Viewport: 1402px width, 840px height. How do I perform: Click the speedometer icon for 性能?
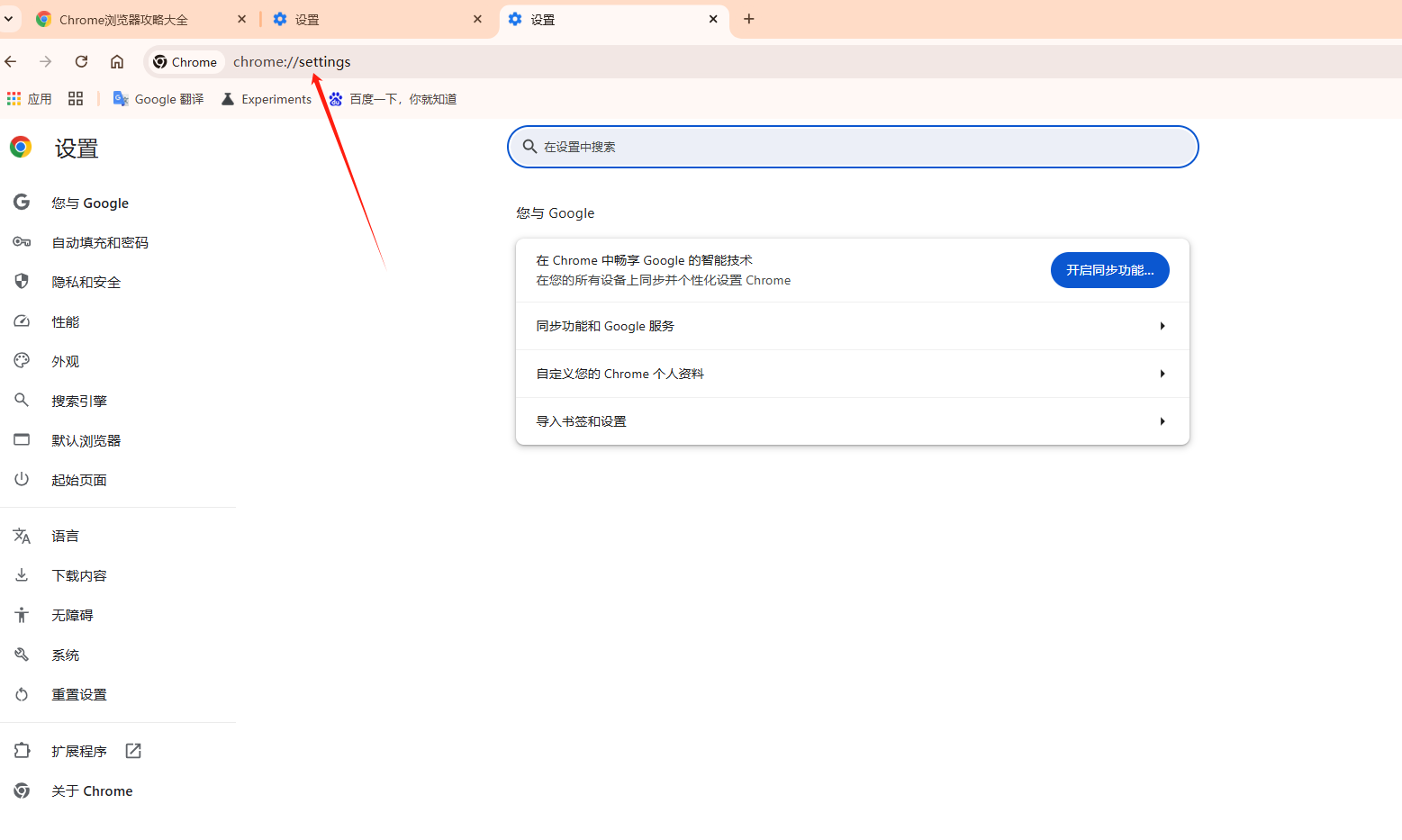pos(22,321)
